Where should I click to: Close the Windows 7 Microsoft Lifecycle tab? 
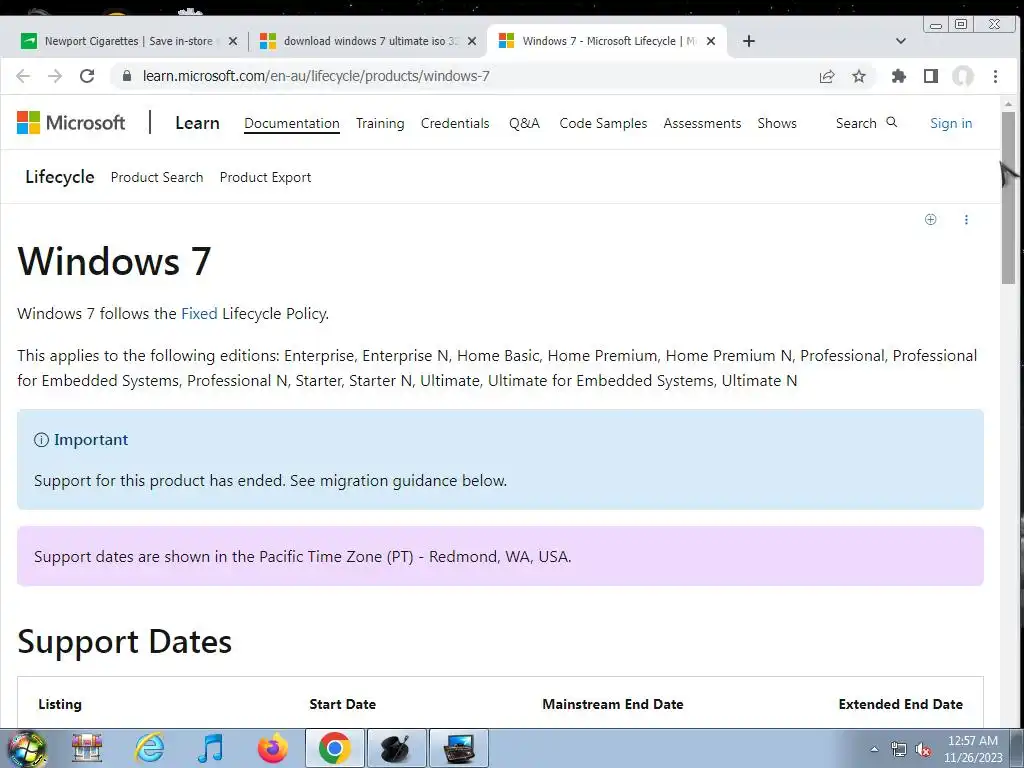click(711, 41)
